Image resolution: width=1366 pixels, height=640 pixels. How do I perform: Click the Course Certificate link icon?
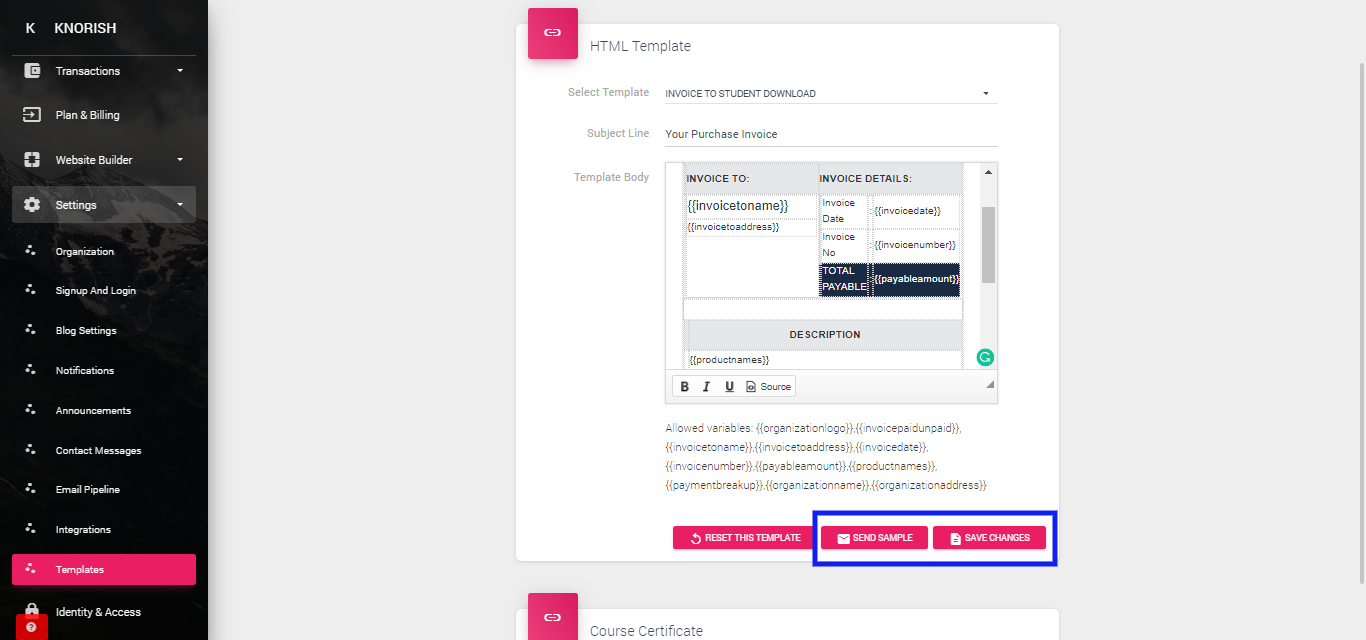pos(553,617)
